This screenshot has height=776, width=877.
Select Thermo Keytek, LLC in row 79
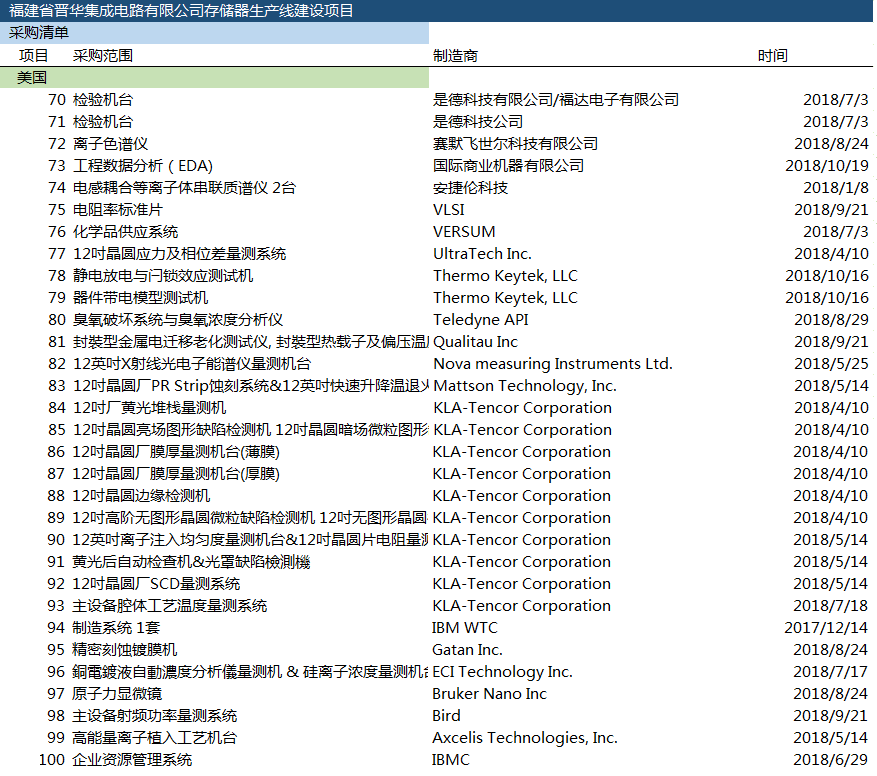[505, 298]
